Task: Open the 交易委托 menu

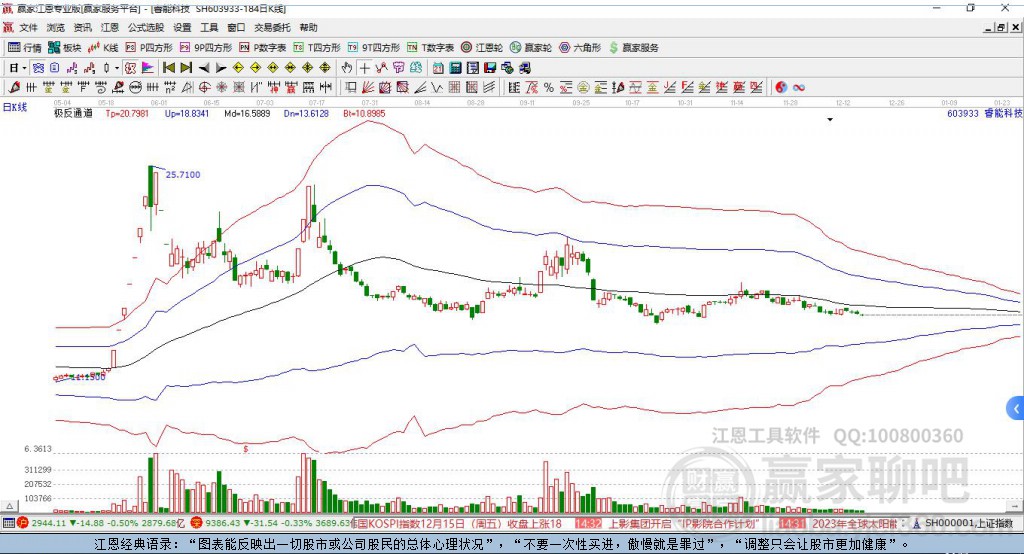Action: [x=272, y=27]
